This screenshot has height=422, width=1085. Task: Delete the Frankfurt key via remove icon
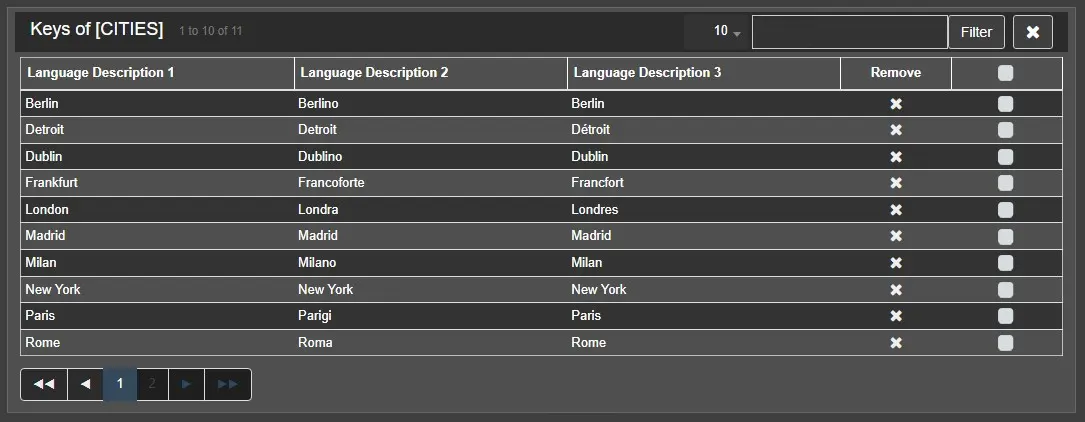pos(896,183)
